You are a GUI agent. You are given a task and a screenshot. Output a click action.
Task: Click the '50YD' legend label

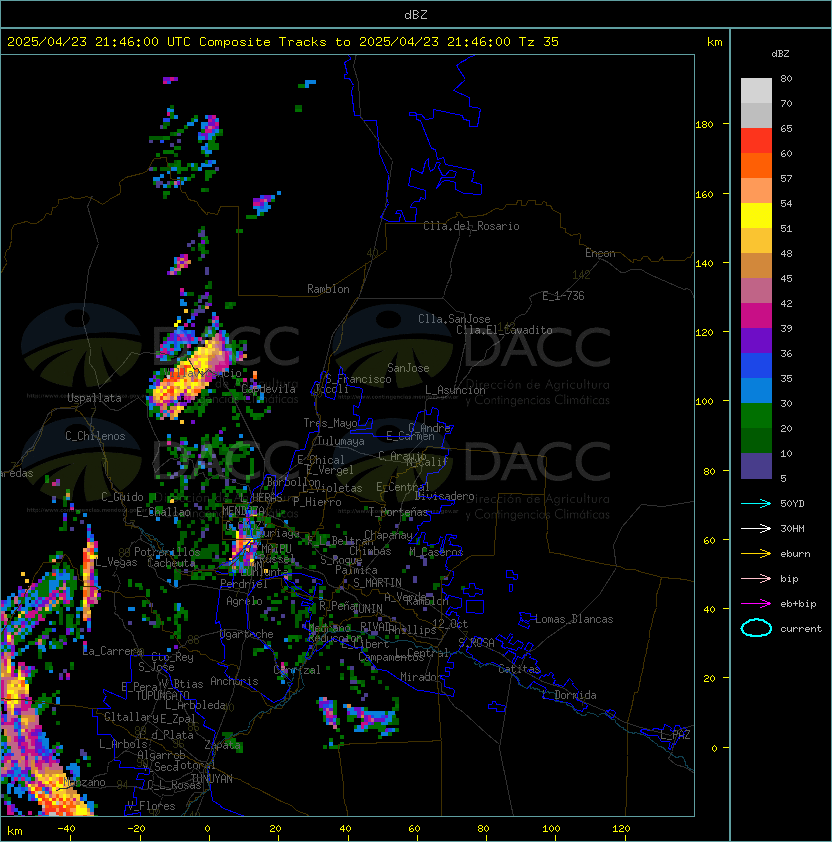click(x=792, y=504)
